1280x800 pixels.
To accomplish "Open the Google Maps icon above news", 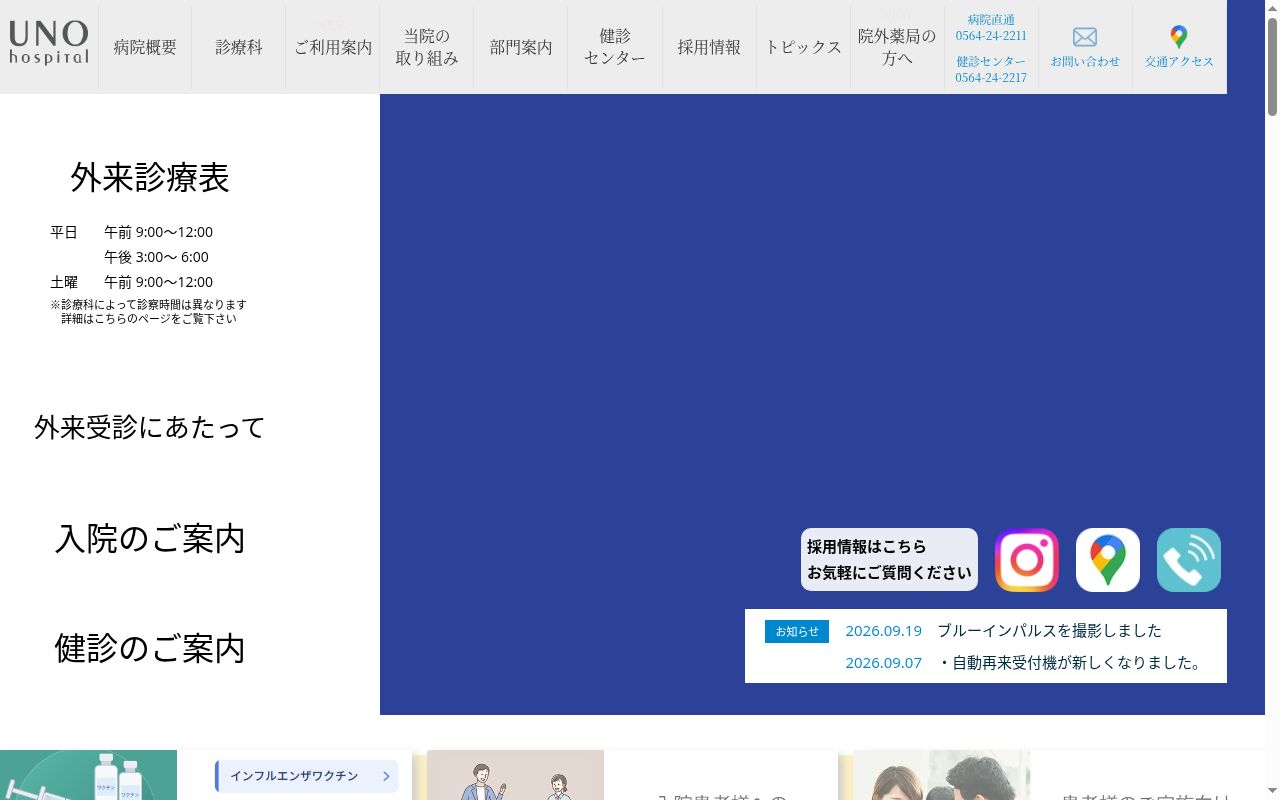I will pyautogui.click(x=1108, y=560).
